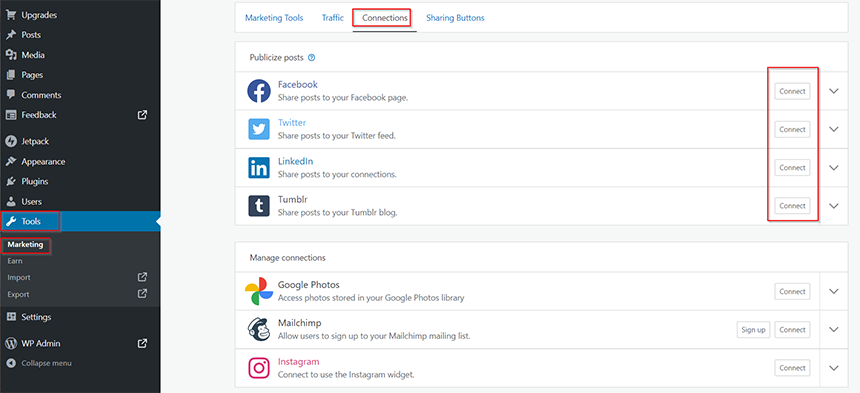Open the Import submenu item
This screenshot has width=860, height=393.
coord(19,277)
